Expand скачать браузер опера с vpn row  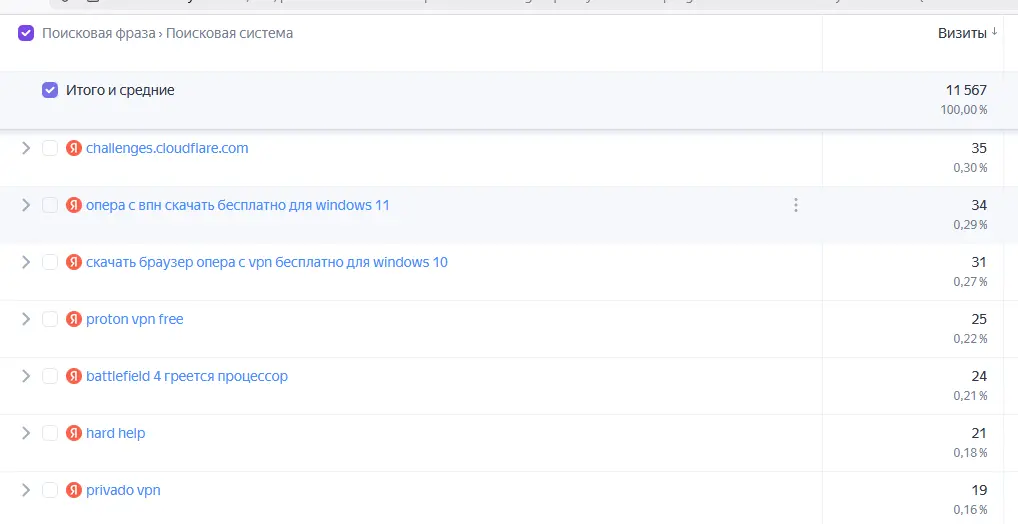(26, 262)
